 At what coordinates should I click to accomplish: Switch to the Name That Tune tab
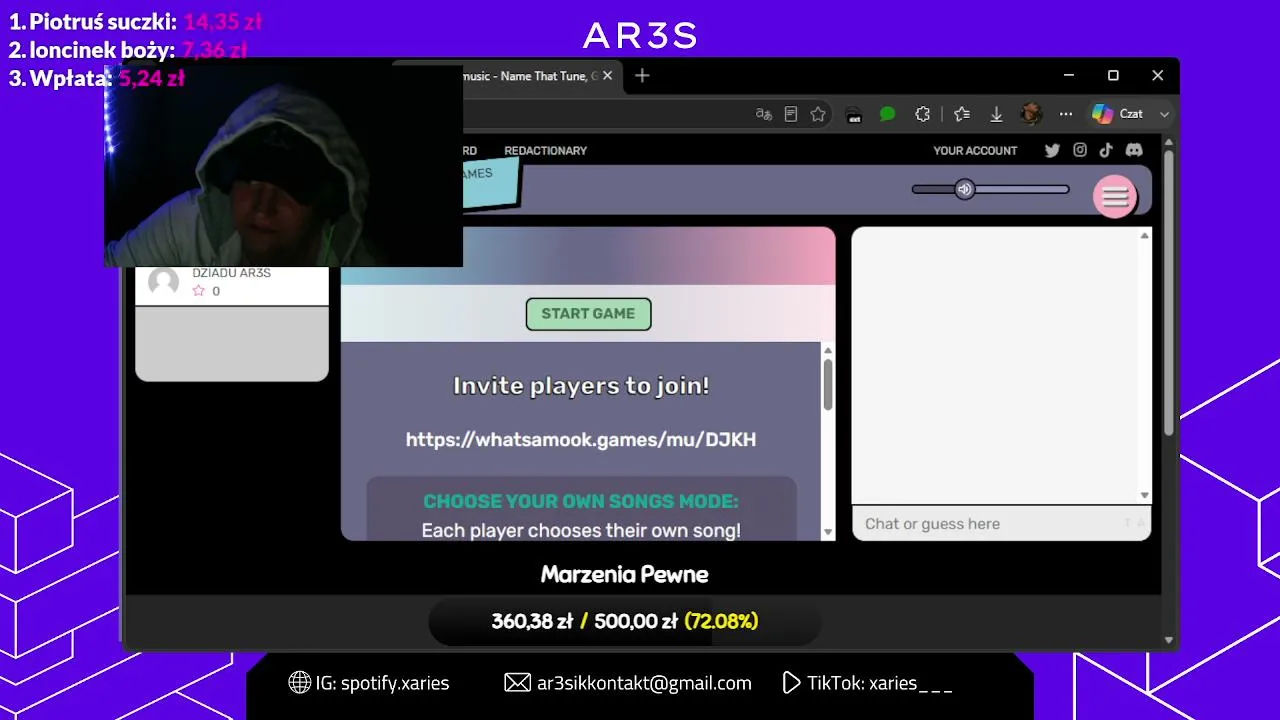(x=530, y=76)
